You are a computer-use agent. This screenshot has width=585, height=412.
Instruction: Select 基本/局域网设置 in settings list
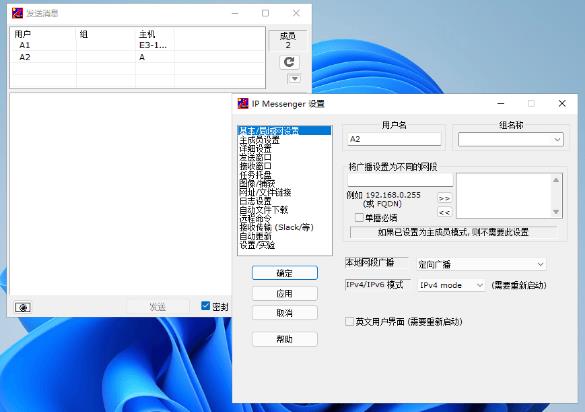(284, 131)
